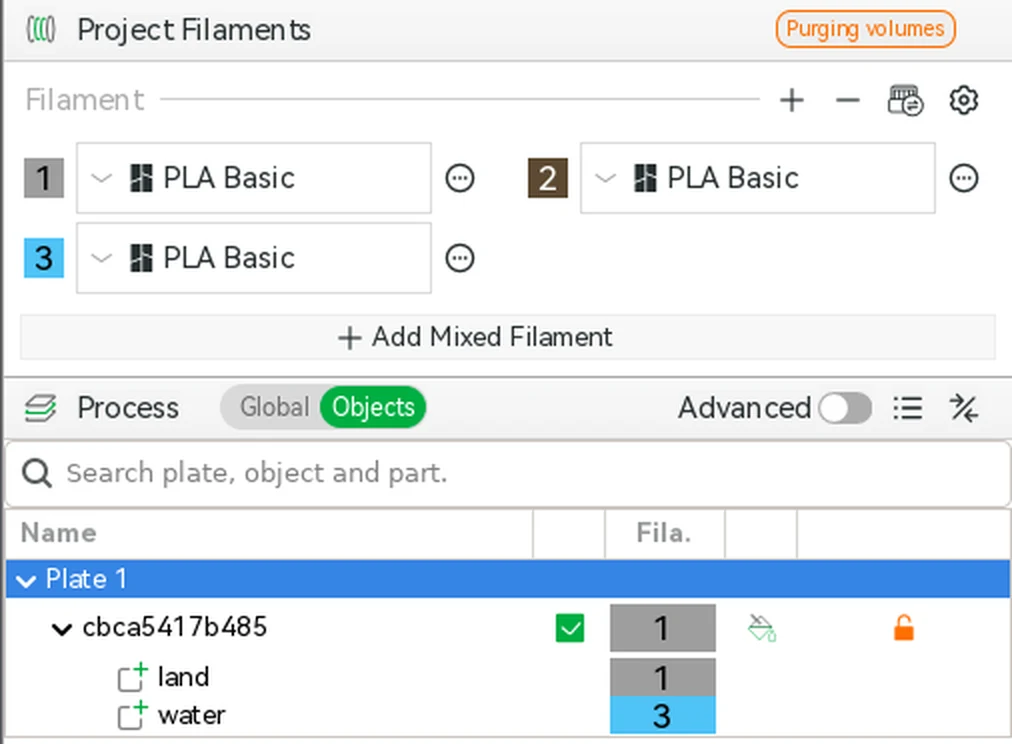This screenshot has width=1012, height=744.
Task: Switch process view to Objects
Action: coord(373,407)
